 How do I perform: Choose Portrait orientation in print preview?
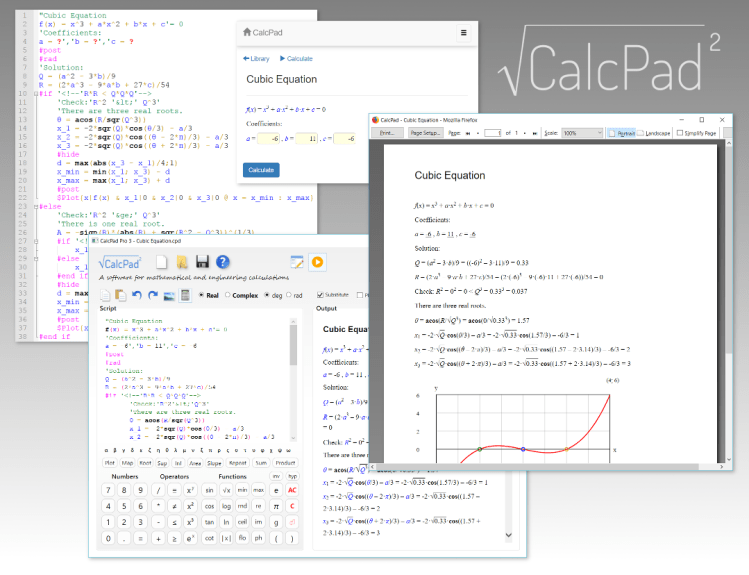point(621,133)
